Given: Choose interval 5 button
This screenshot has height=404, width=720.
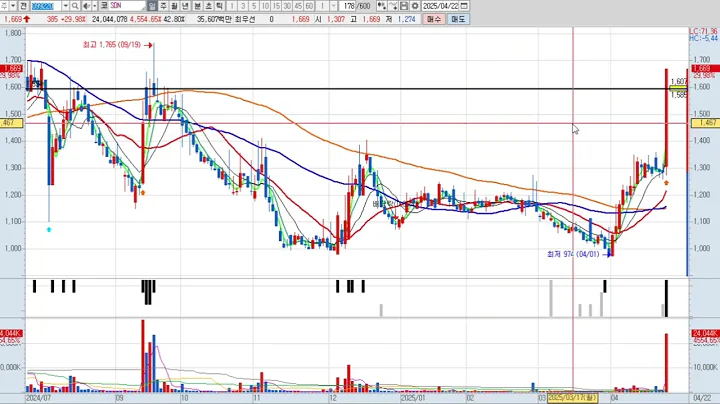Looking at the screenshot, I should pos(254,6).
